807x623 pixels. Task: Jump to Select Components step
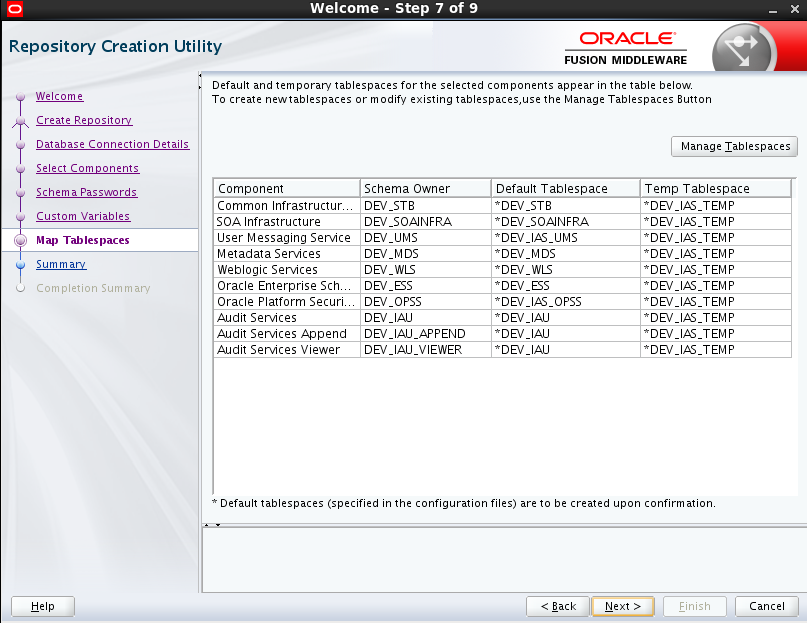coord(87,168)
